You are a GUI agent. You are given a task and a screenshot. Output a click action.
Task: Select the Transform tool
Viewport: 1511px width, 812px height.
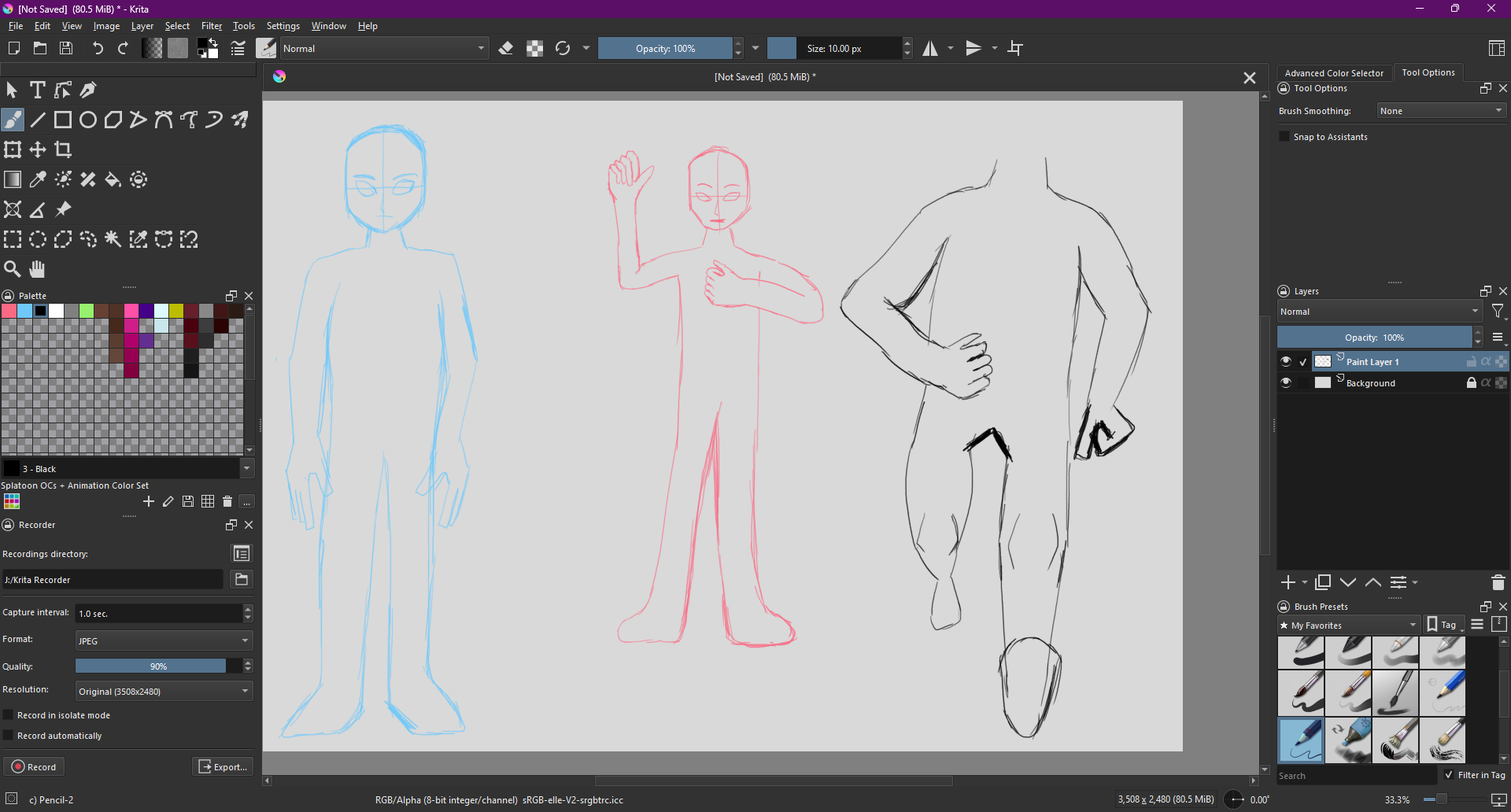13,149
